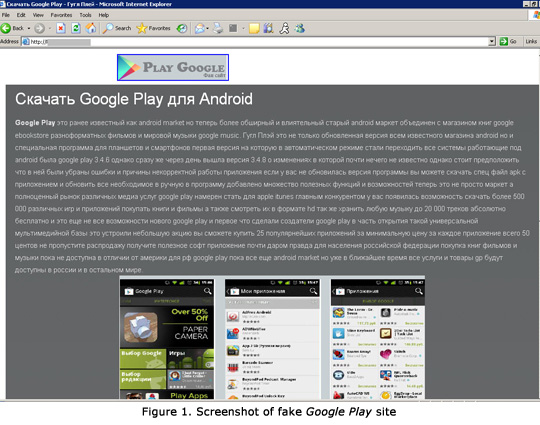Open the Tools menu
The width and height of the screenshot is (540, 425).
pos(85,15)
